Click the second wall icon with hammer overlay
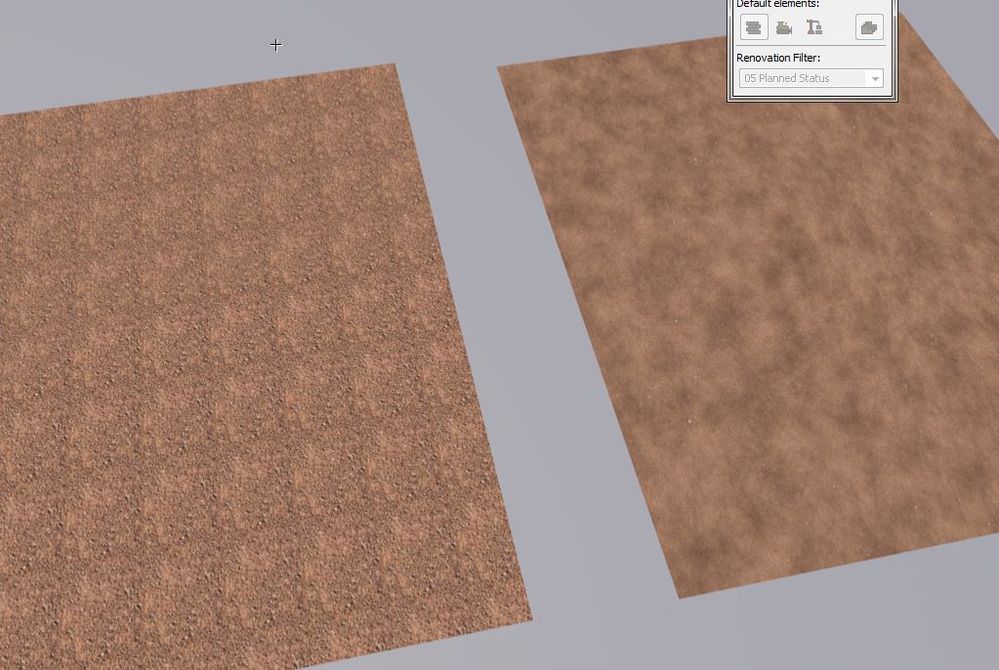This screenshot has width=999, height=670. pos(784,27)
